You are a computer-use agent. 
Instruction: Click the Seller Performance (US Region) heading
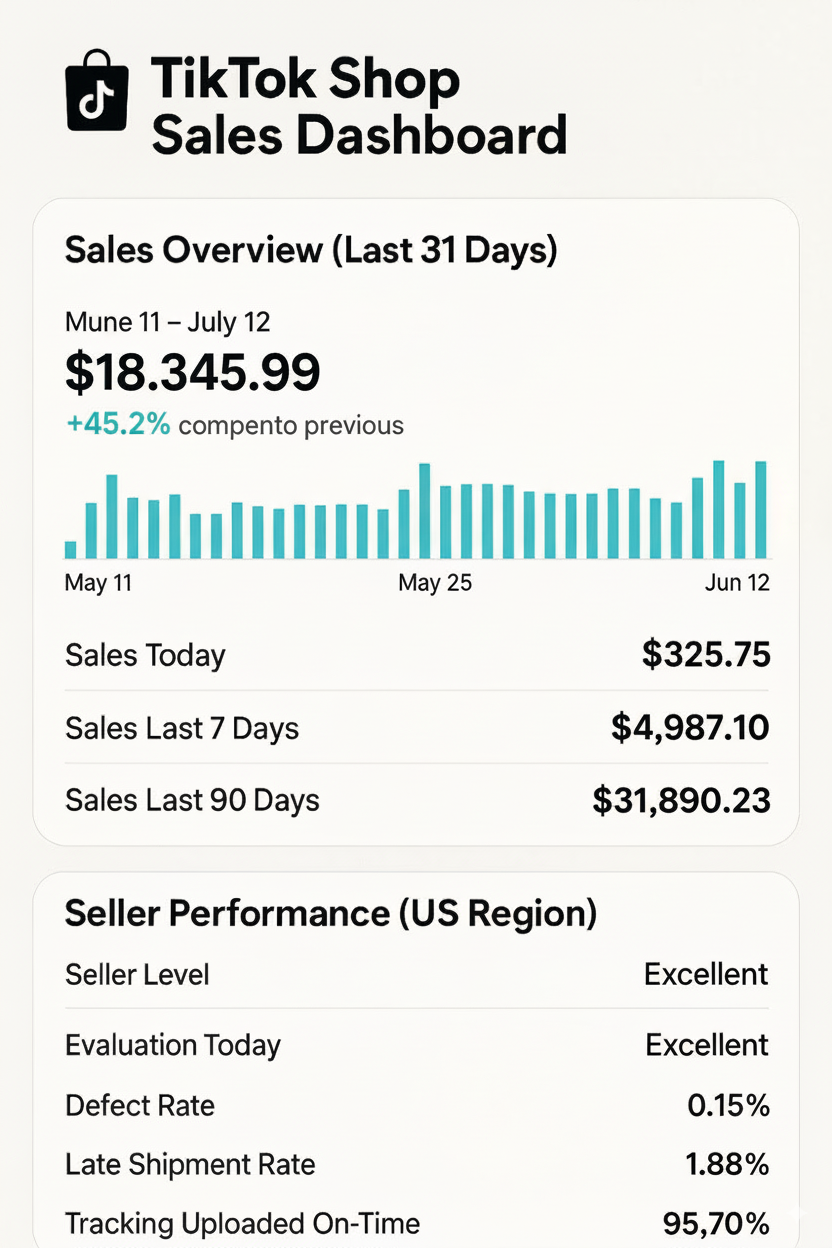click(330, 913)
